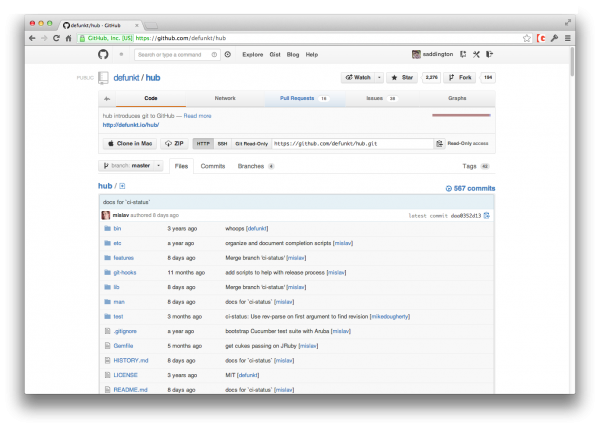Click the browser vertical scrollbar
This screenshot has width=600, height=428.
[572, 62]
